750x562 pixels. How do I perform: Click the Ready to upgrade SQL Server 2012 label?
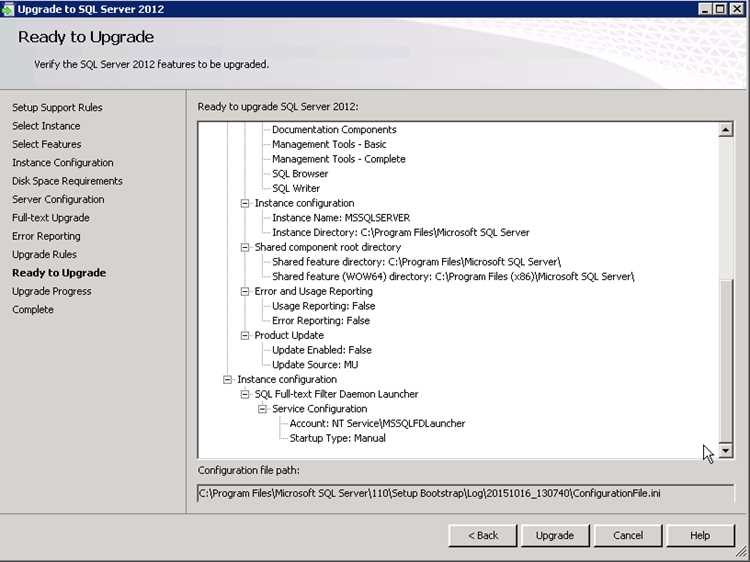coord(278,107)
